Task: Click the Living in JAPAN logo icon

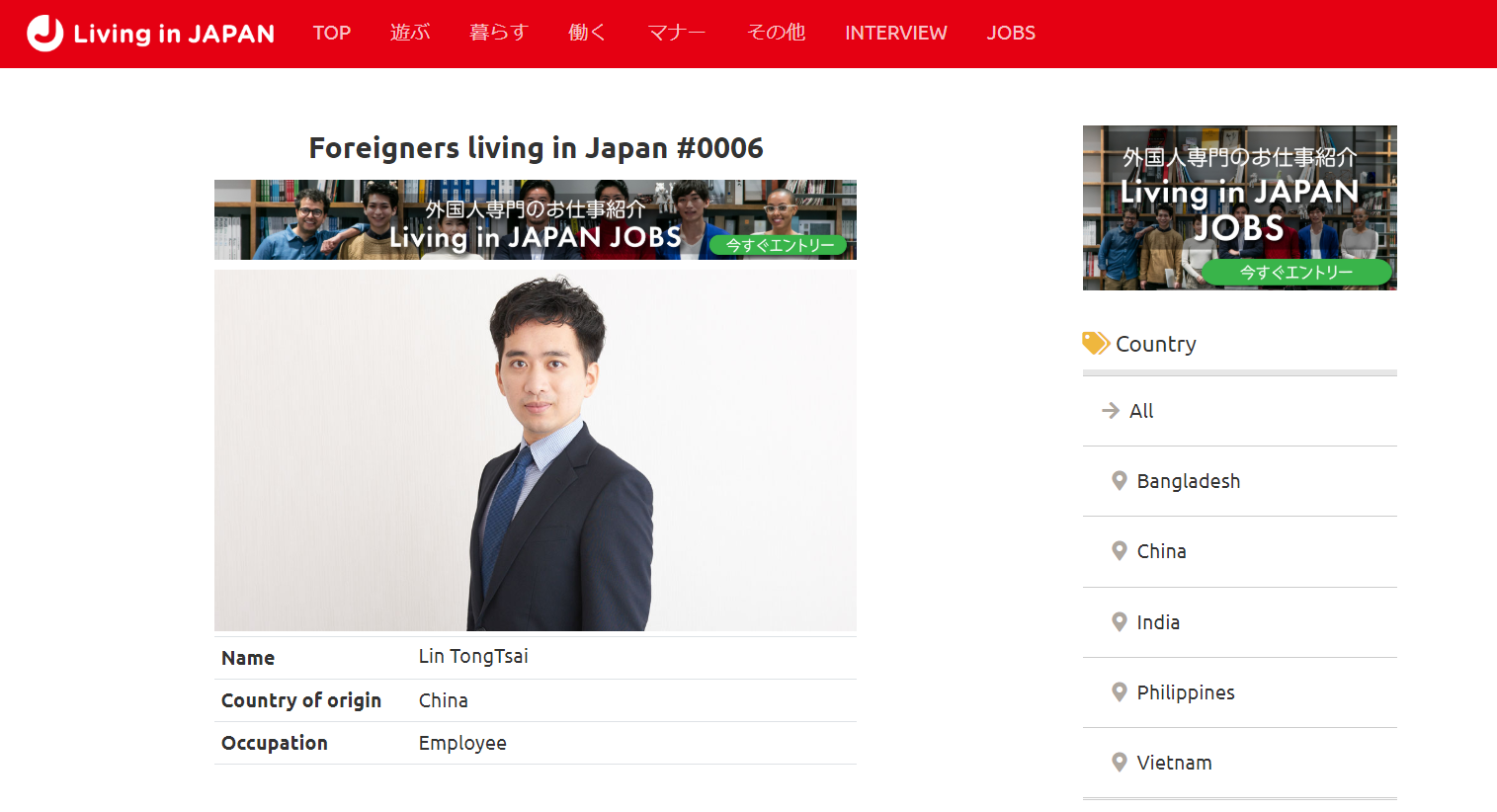Action: pos(44,33)
